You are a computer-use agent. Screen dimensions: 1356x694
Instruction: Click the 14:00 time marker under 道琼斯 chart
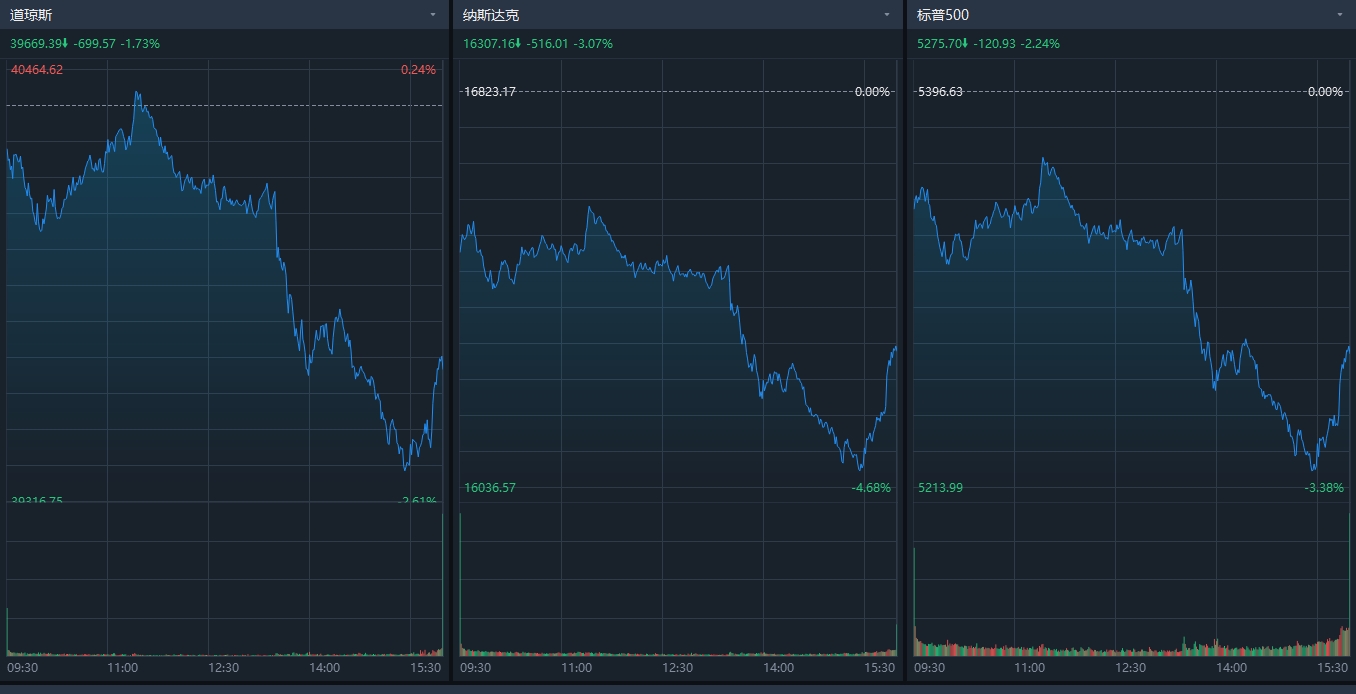coord(324,667)
